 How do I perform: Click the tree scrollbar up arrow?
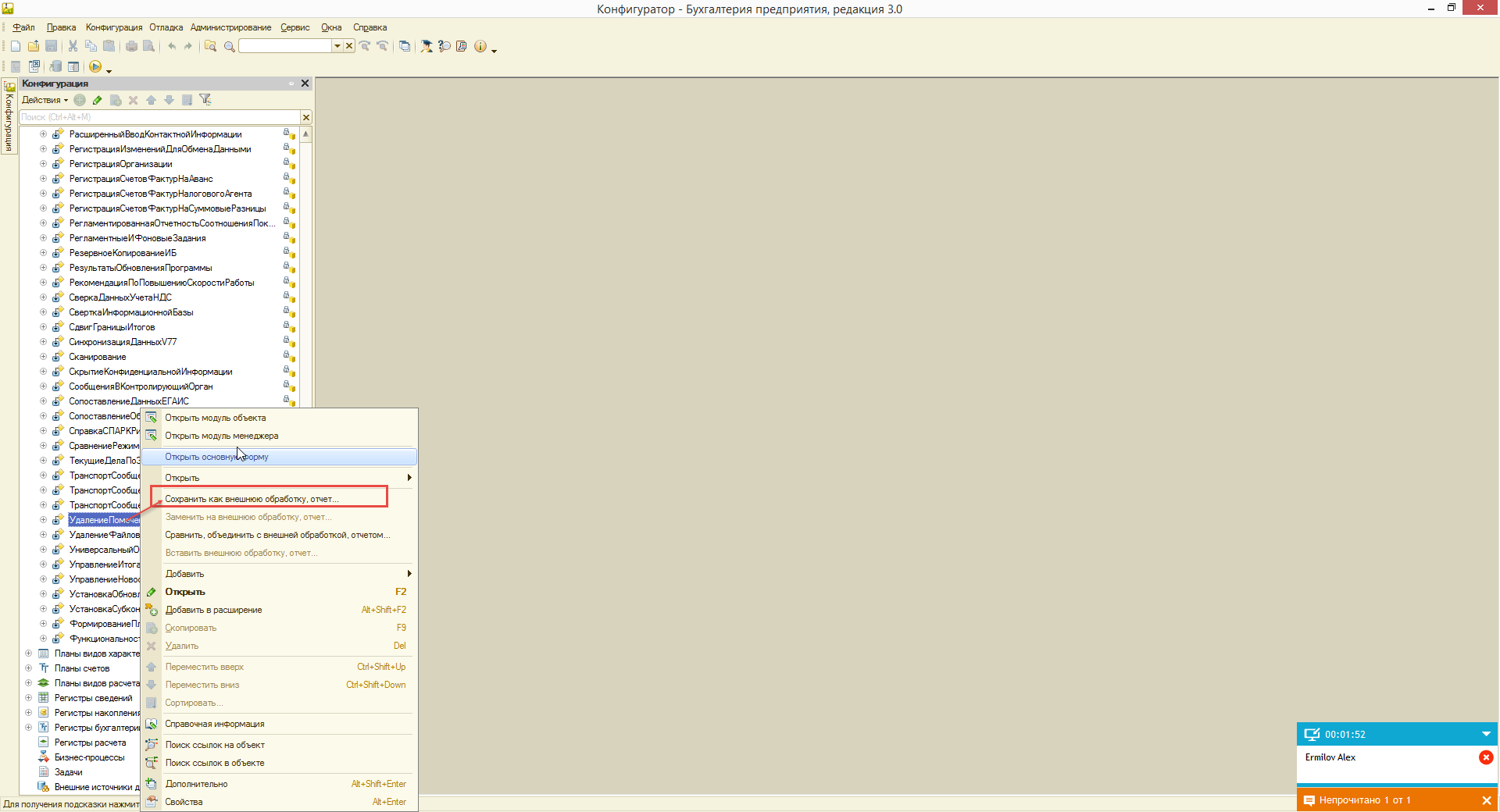(x=305, y=134)
